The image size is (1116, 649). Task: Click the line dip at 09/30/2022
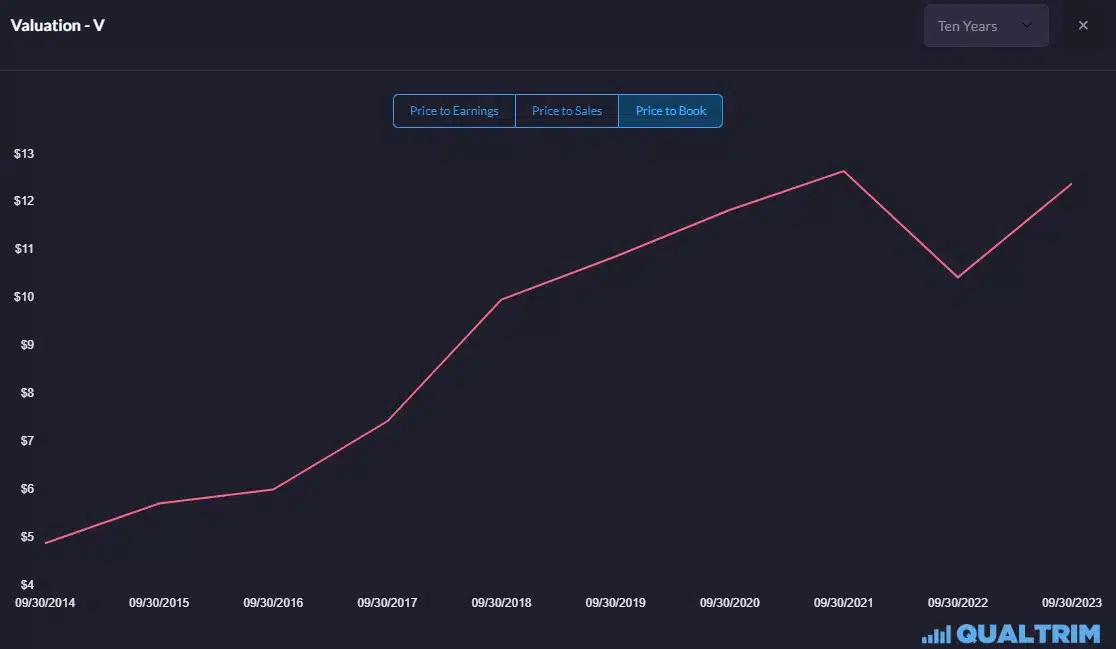coord(958,277)
